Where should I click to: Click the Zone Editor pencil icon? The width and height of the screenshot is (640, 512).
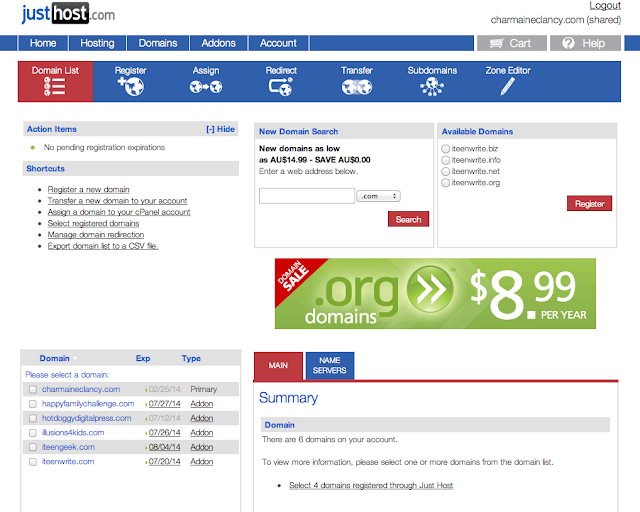[507, 87]
